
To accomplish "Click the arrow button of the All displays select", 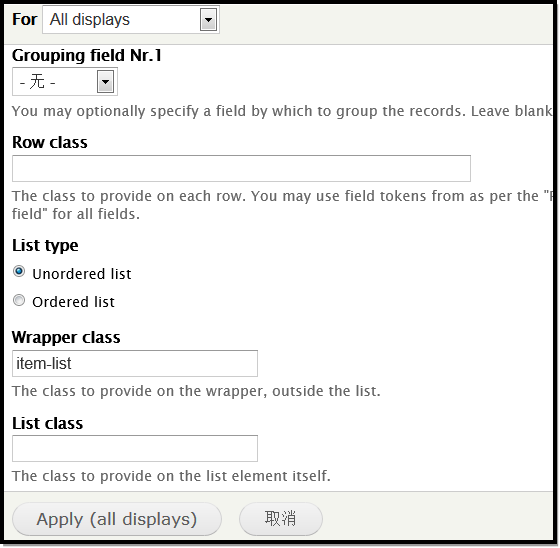I will tap(209, 20).
